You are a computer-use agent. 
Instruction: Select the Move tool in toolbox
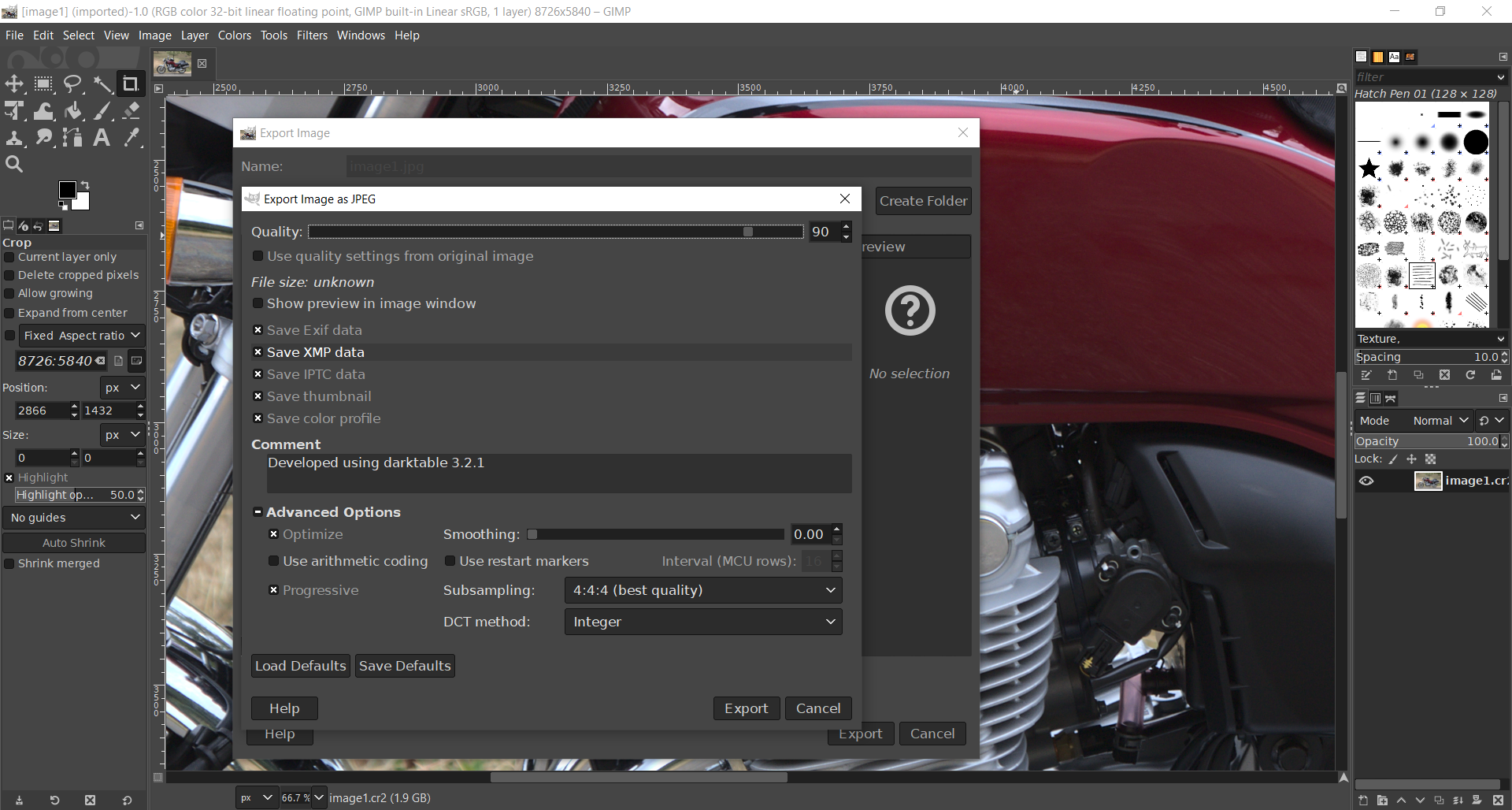point(14,84)
